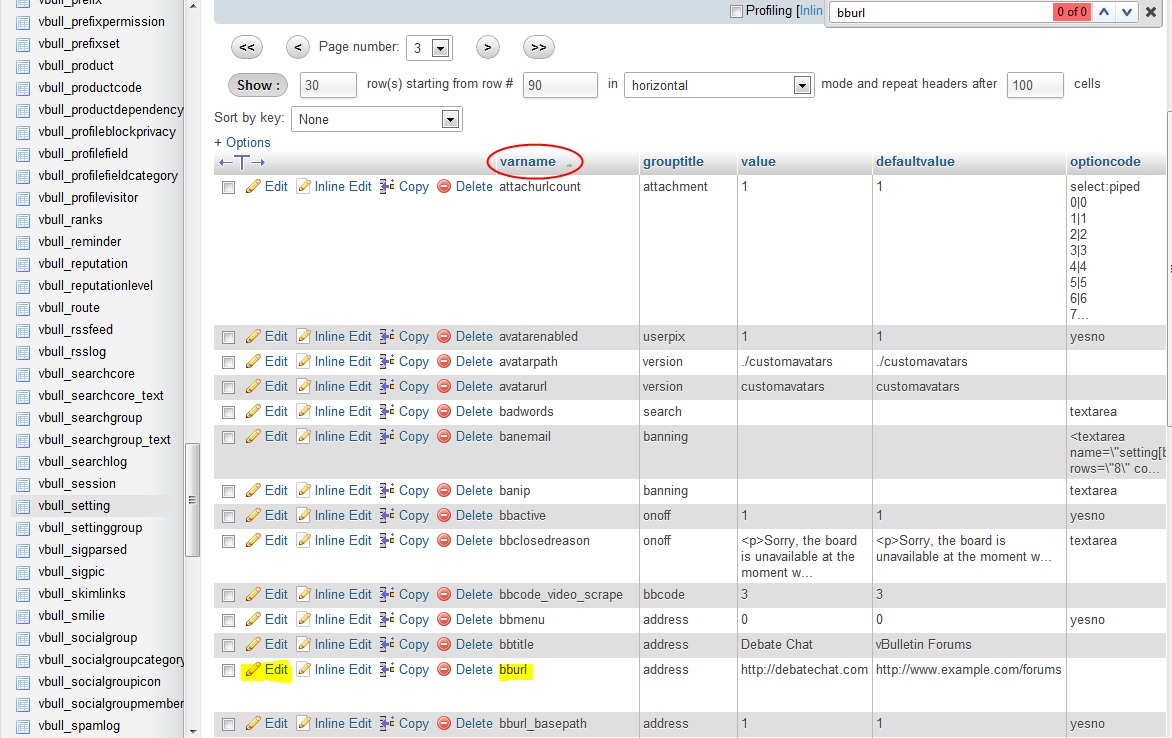Click table icon beside vbull_smilie
Viewport: 1172px width, 738px height.
[23, 616]
